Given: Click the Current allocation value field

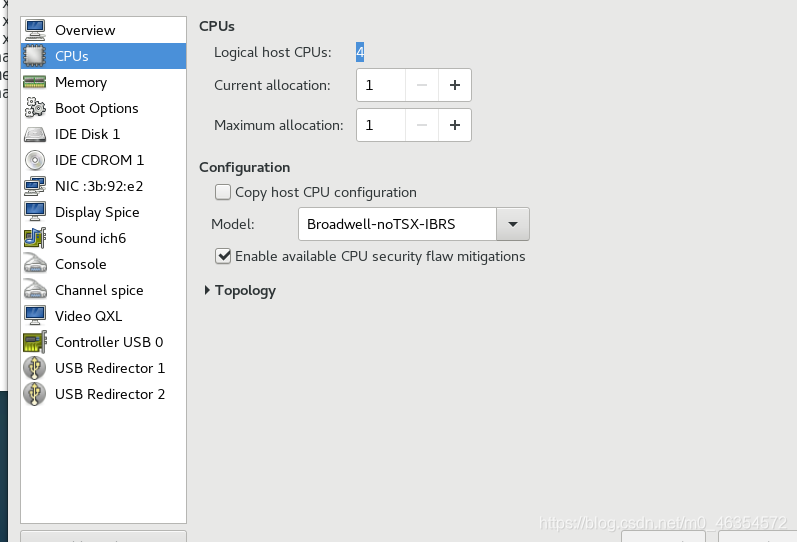Looking at the screenshot, I should pyautogui.click(x=381, y=85).
